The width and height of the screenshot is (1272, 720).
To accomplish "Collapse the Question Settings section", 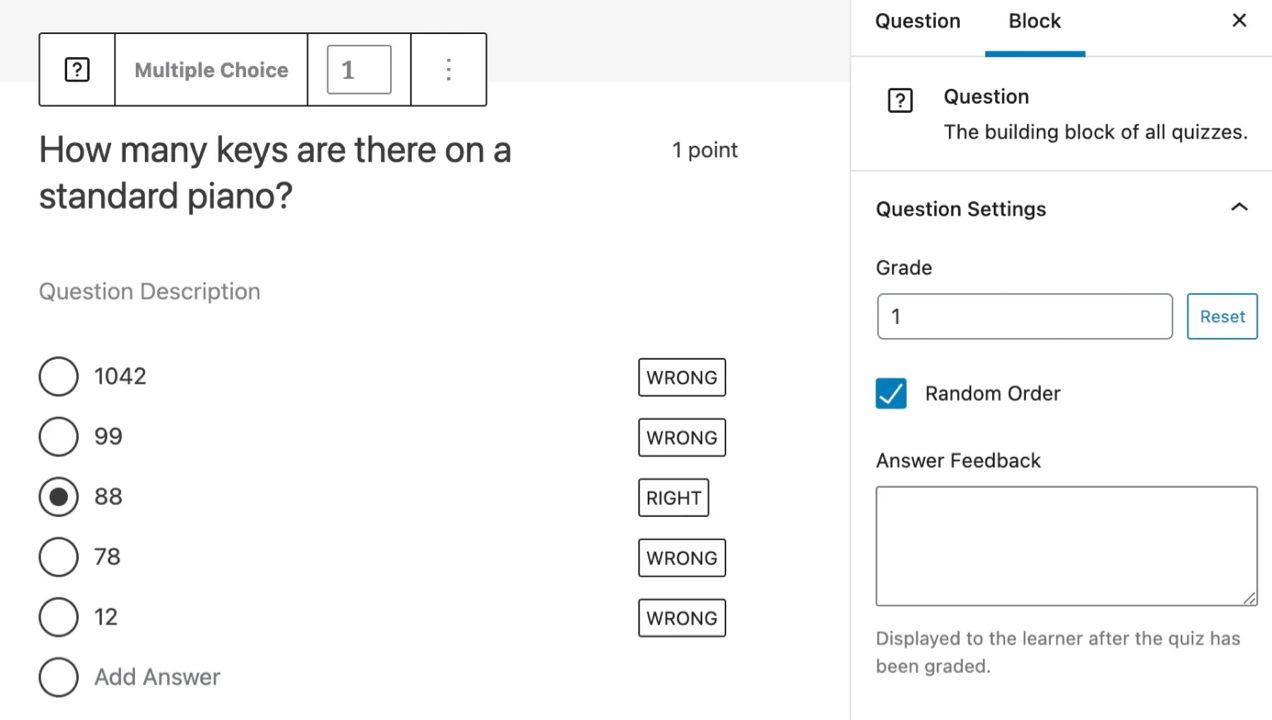I will 1239,208.
